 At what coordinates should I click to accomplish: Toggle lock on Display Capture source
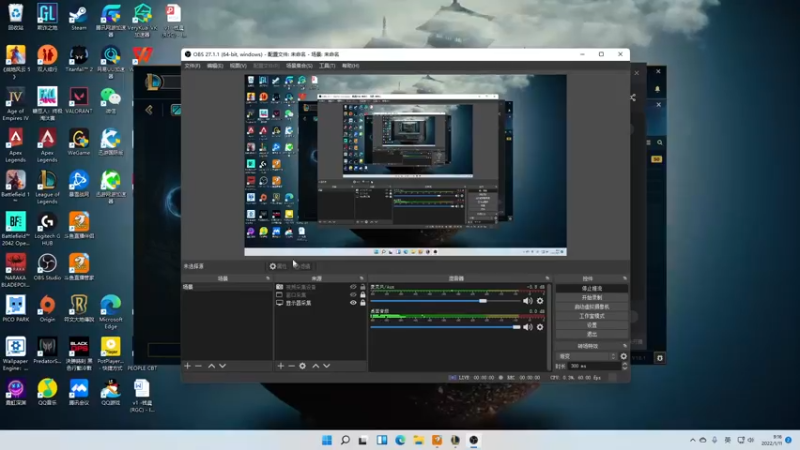tap(363, 303)
